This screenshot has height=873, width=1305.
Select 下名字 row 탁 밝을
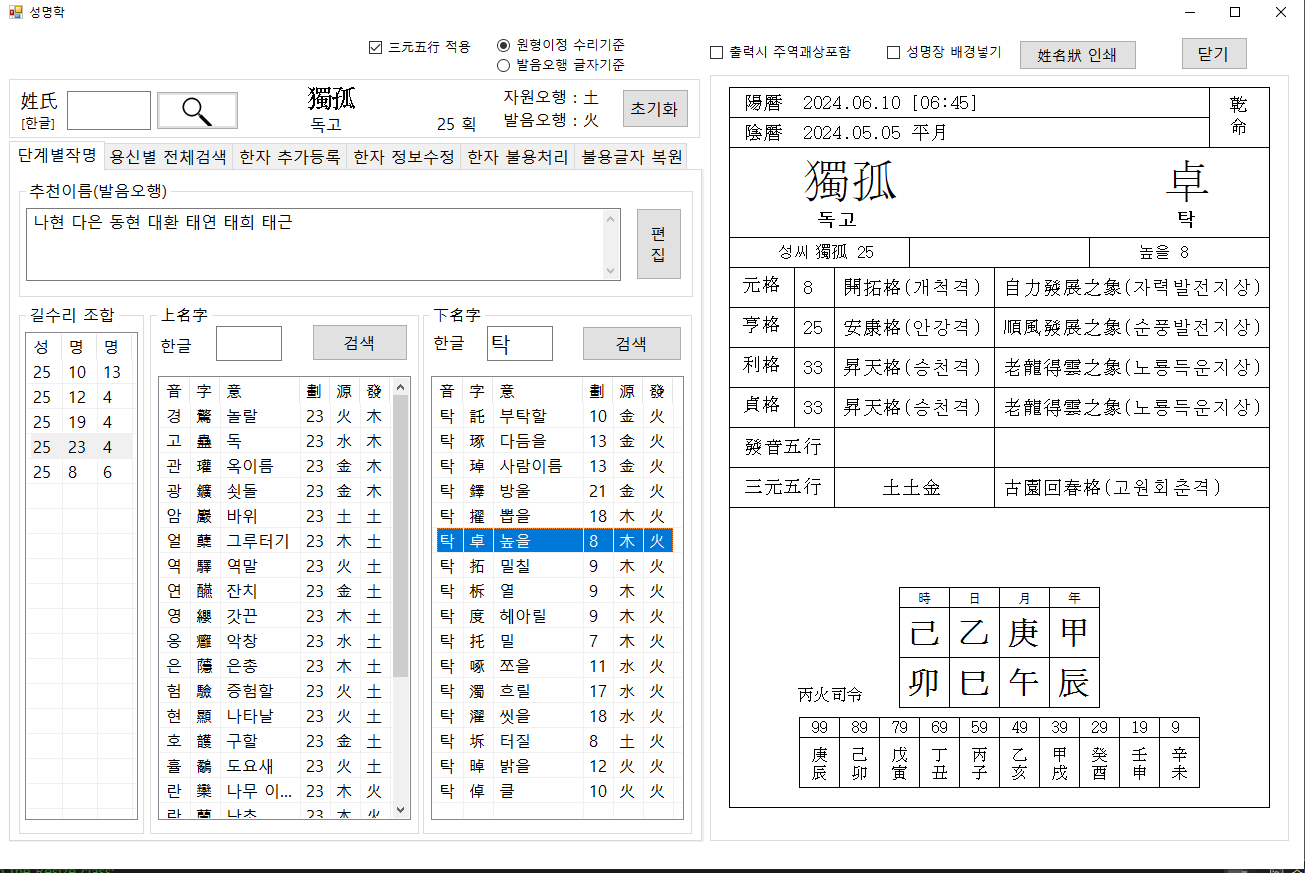click(x=555, y=766)
